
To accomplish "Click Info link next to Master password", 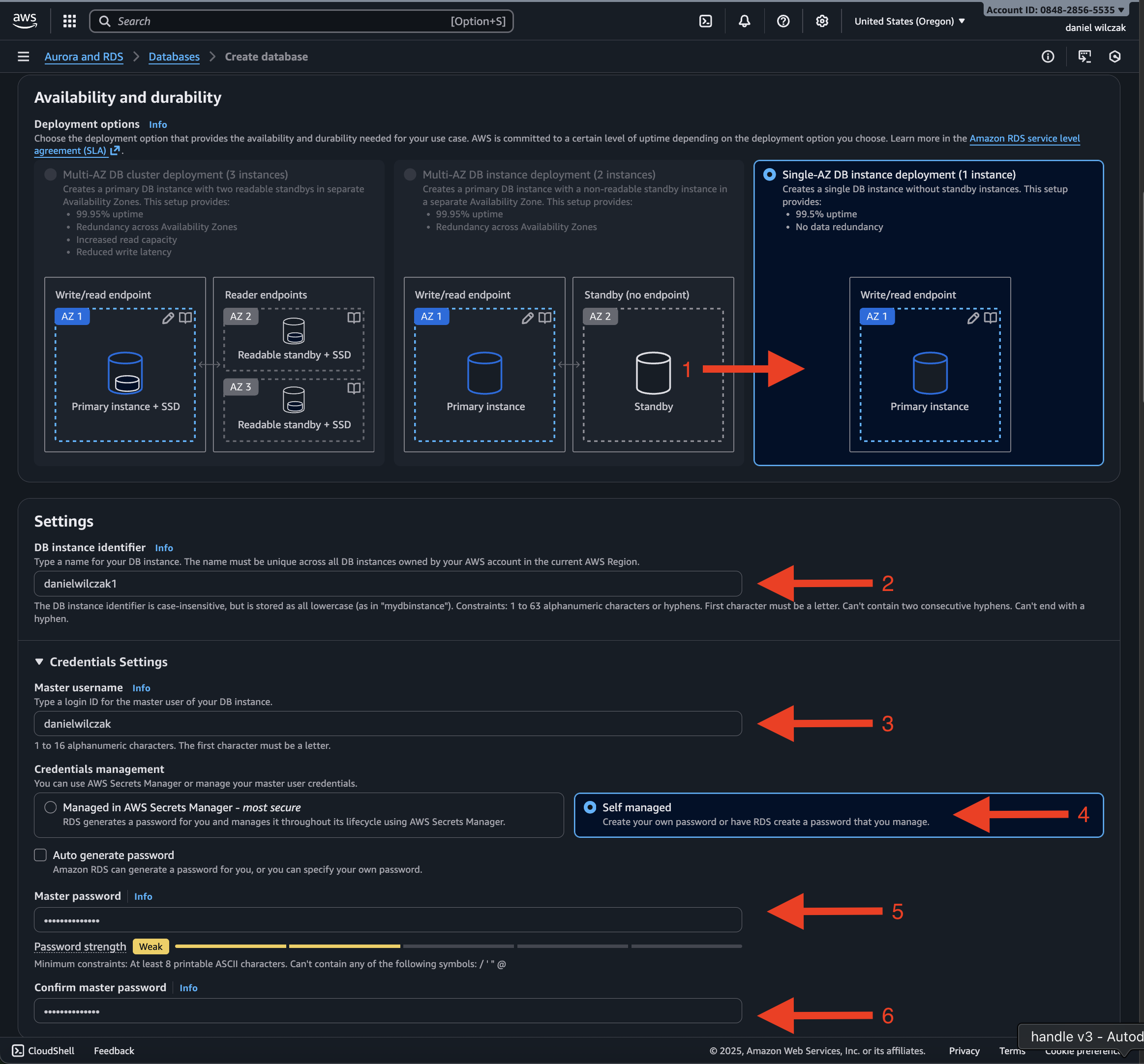I will (143, 897).
